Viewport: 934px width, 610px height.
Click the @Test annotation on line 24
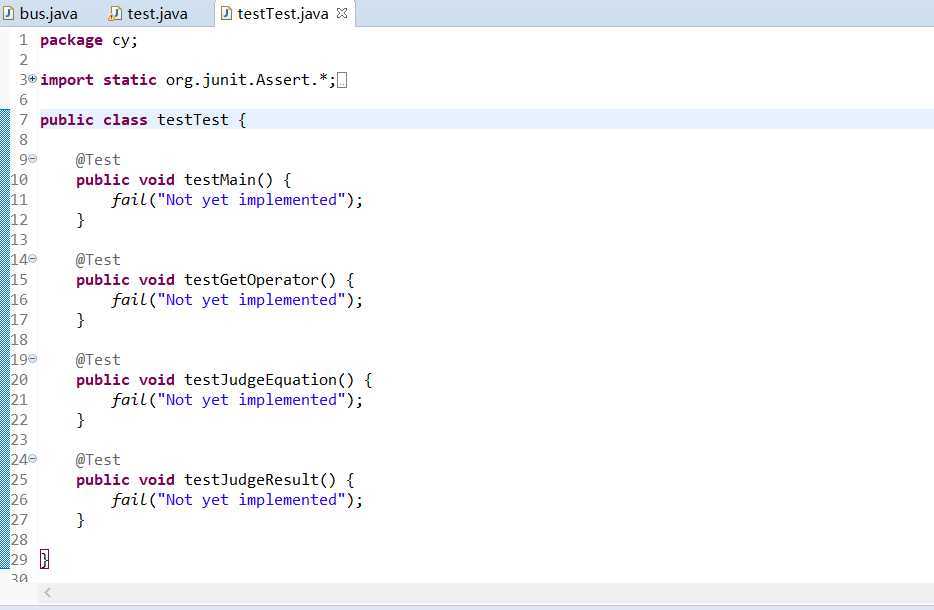[98, 460]
